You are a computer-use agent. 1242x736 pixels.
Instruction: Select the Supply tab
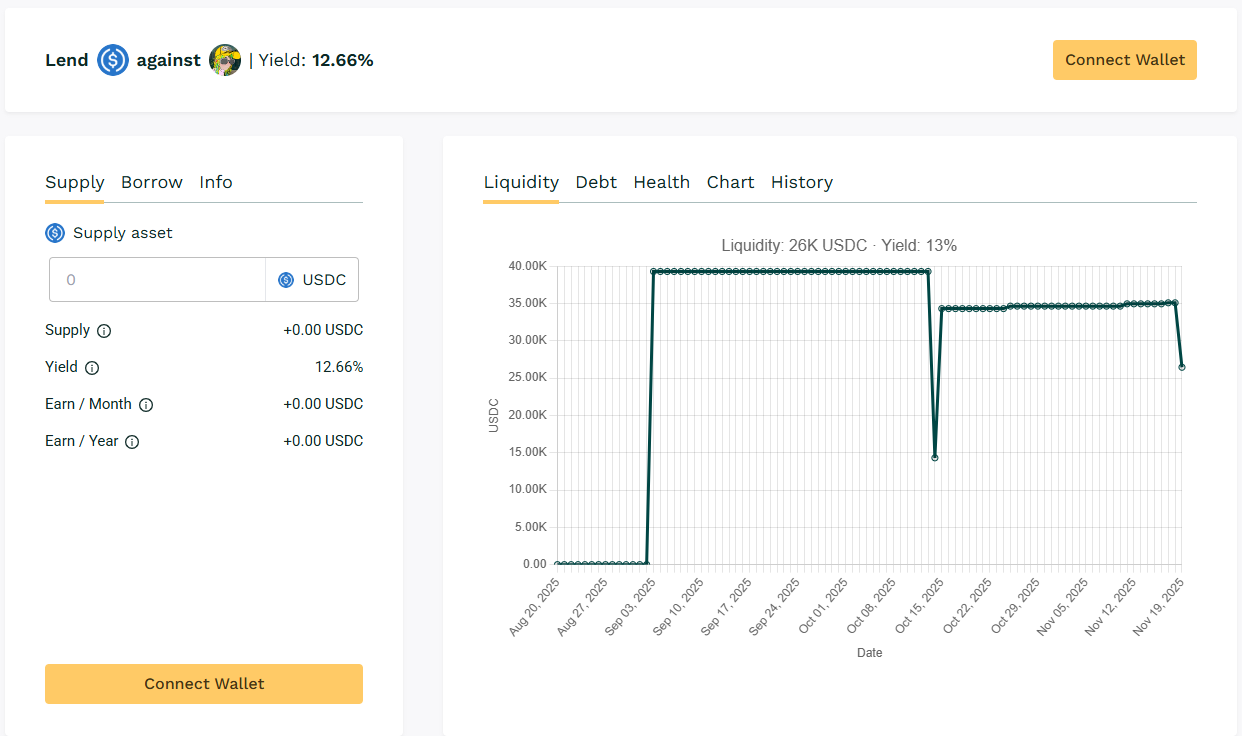coord(75,182)
